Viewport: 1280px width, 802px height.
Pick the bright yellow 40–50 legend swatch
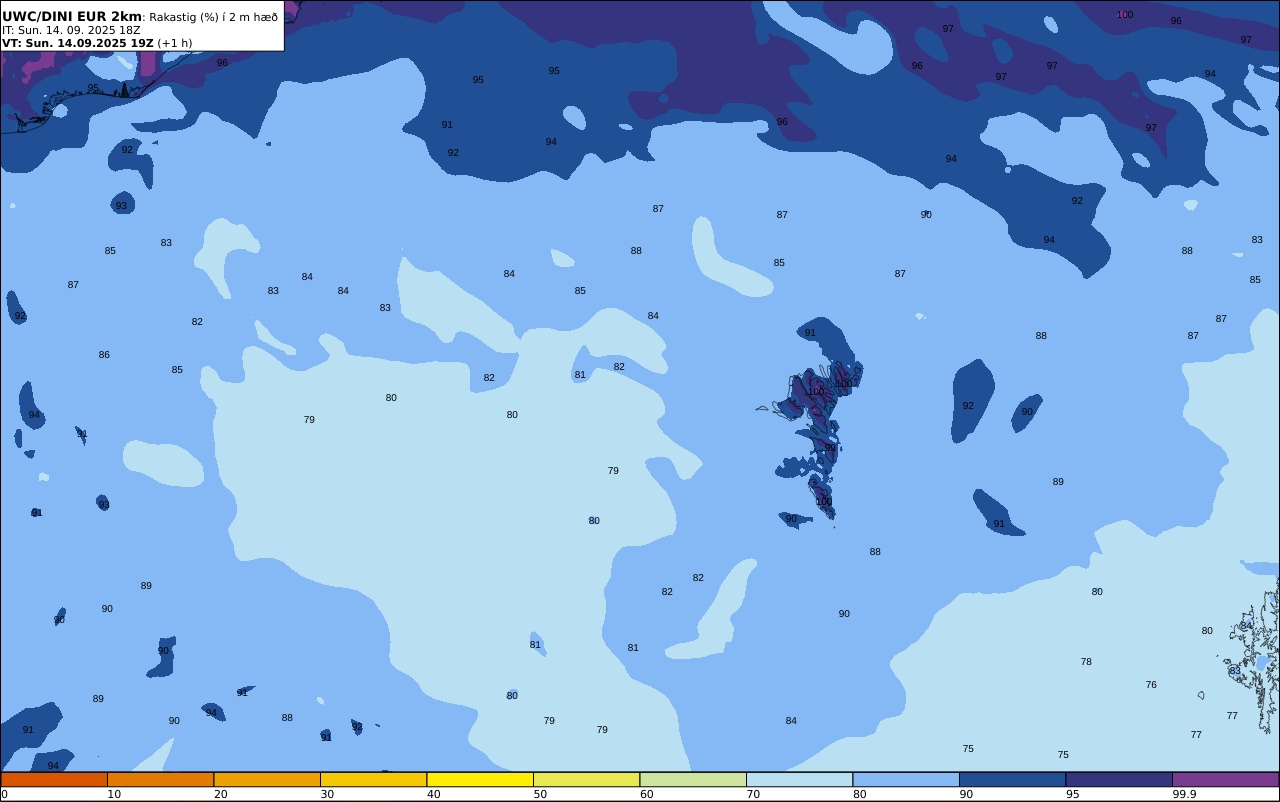(480, 779)
